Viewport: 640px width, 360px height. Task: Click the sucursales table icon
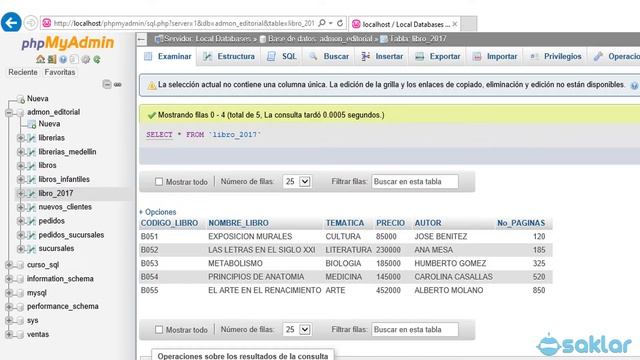pyautogui.click(x=31, y=249)
